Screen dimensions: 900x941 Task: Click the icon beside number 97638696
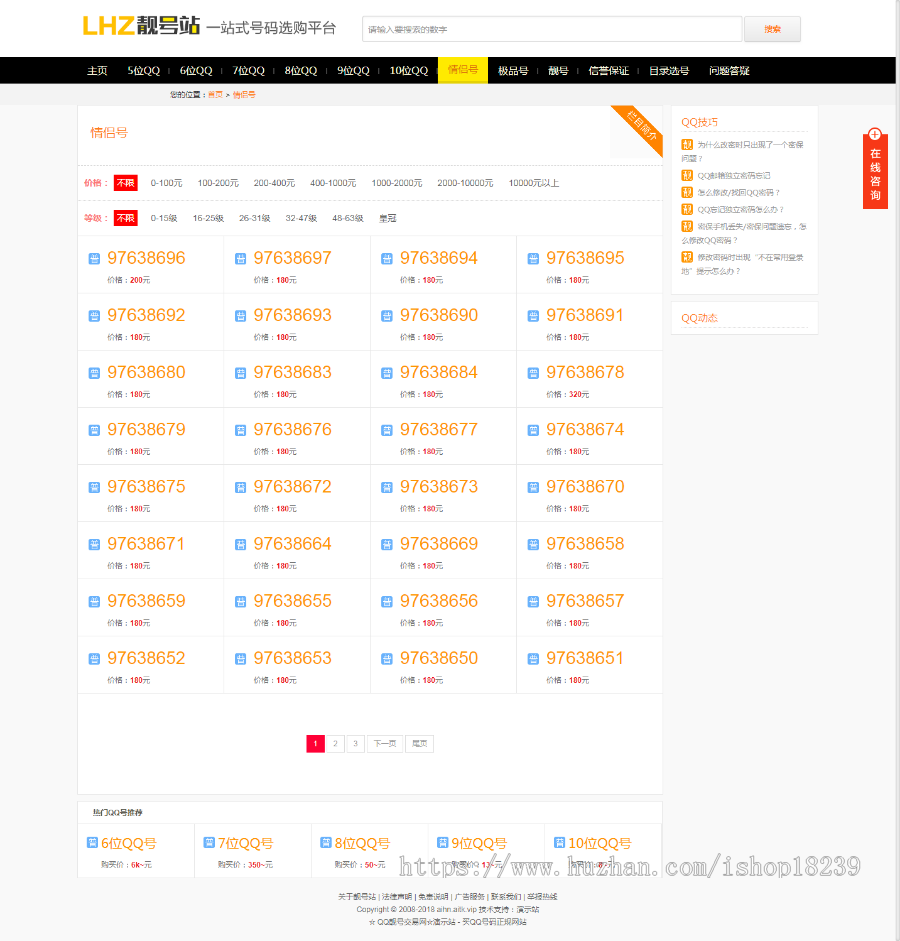(x=94, y=259)
